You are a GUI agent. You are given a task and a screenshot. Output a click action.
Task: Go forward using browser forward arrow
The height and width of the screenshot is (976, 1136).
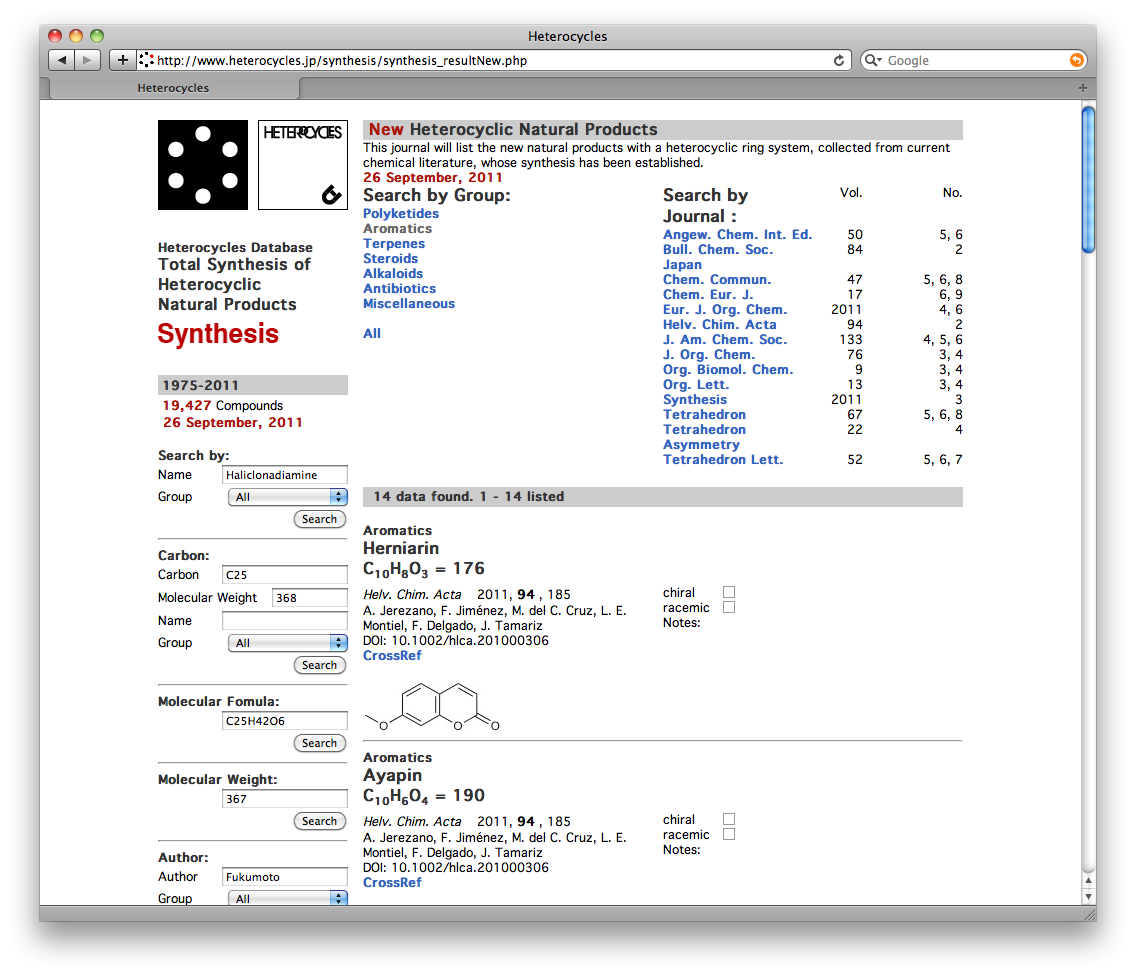click(88, 60)
